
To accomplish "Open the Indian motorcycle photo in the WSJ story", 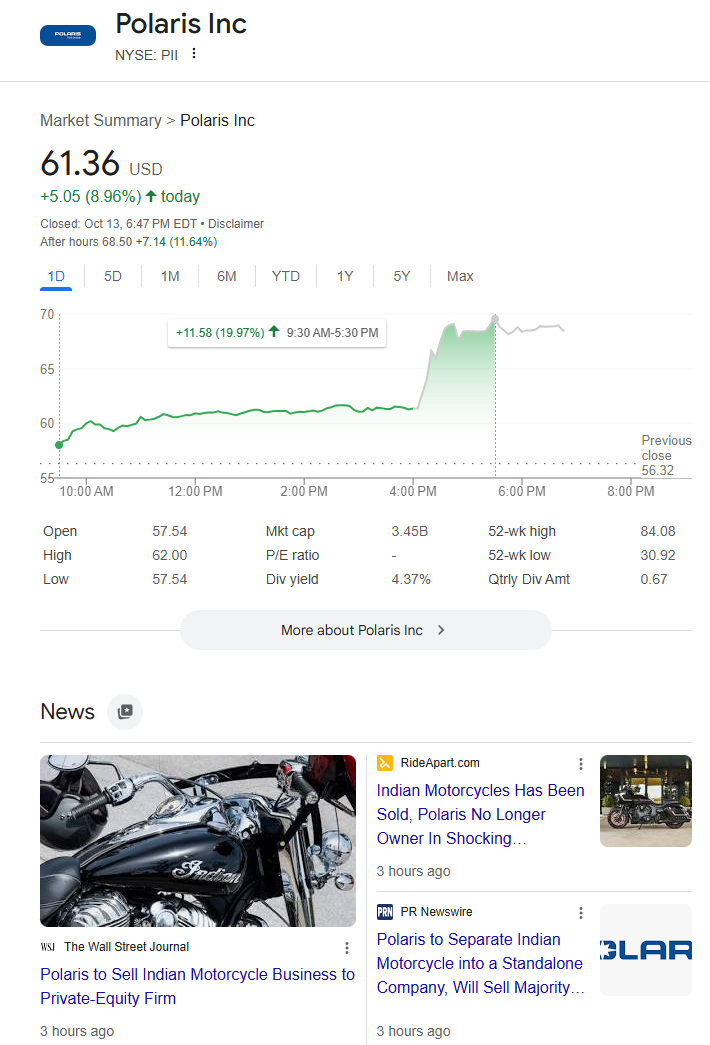I will coord(198,841).
